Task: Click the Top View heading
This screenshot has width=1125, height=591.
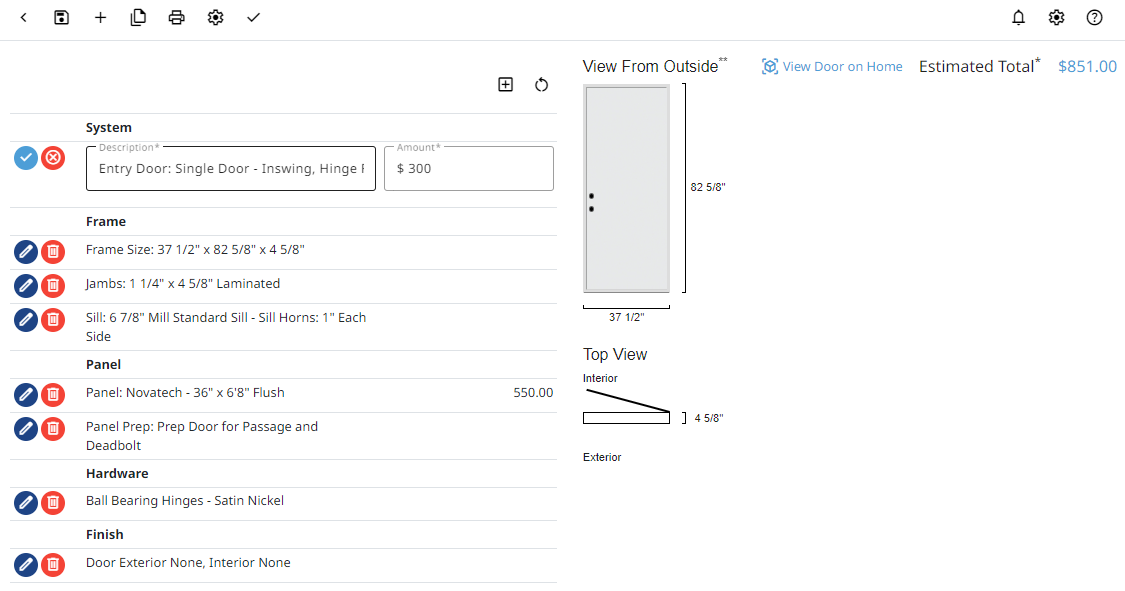Action: coord(615,354)
